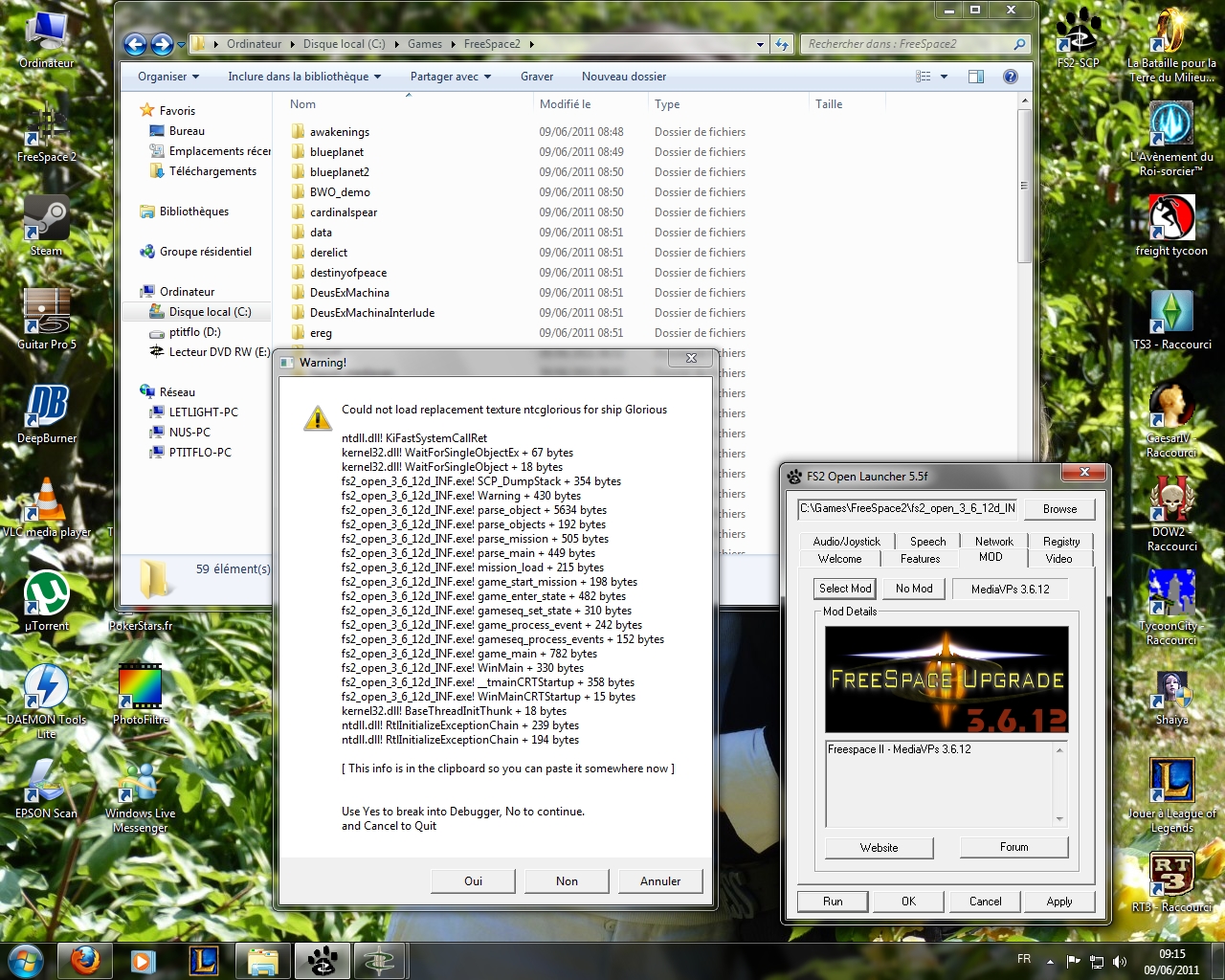Click Browse next to the executable path
Image resolution: width=1225 pixels, height=980 pixels.
(x=1059, y=509)
